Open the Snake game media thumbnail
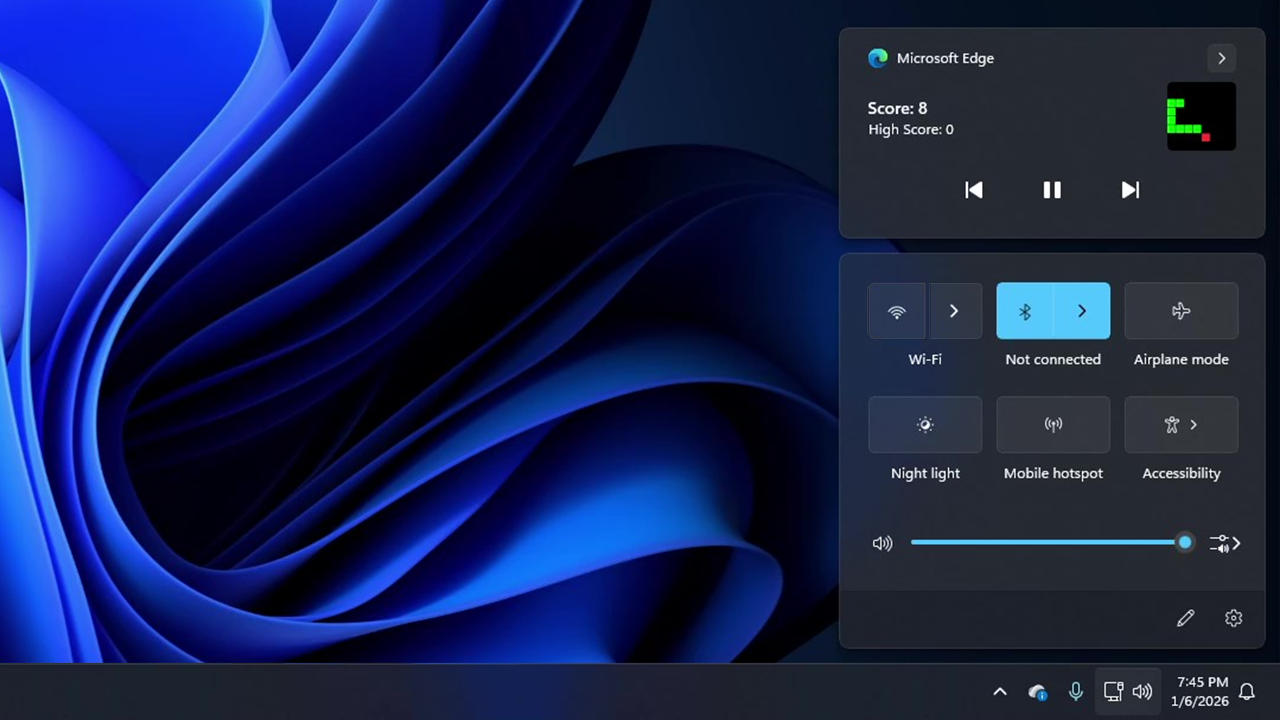The height and width of the screenshot is (720, 1280). pos(1201,117)
